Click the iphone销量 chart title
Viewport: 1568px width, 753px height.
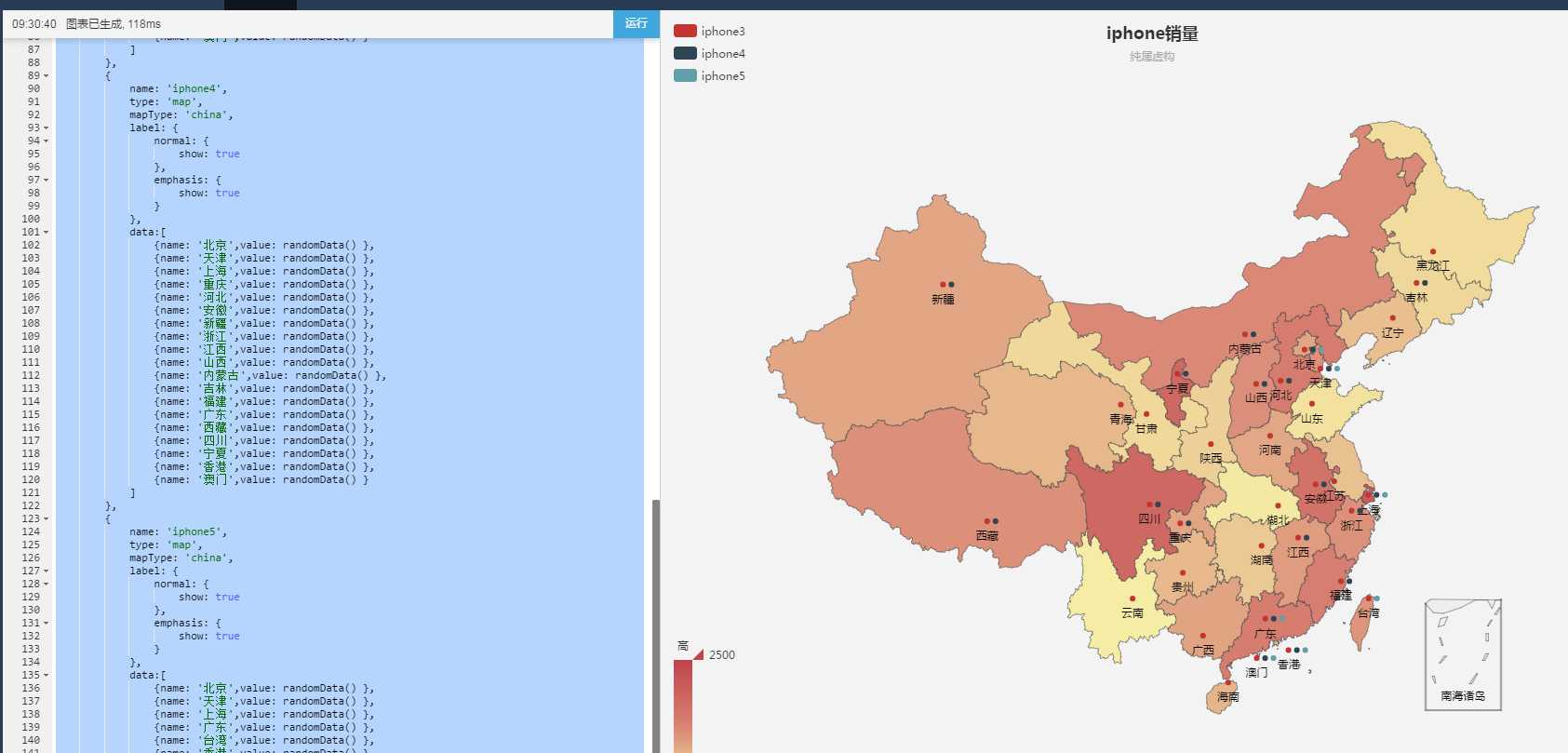(1152, 34)
